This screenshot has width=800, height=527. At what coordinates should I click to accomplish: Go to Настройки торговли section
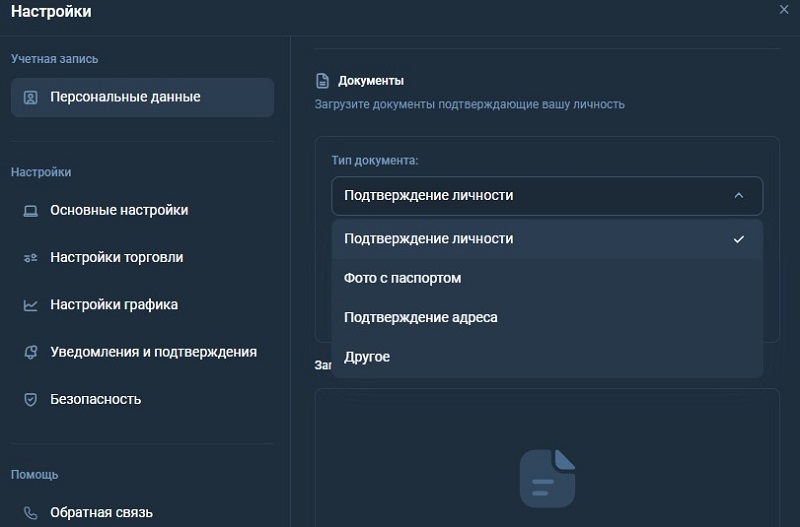[x=116, y=258]
